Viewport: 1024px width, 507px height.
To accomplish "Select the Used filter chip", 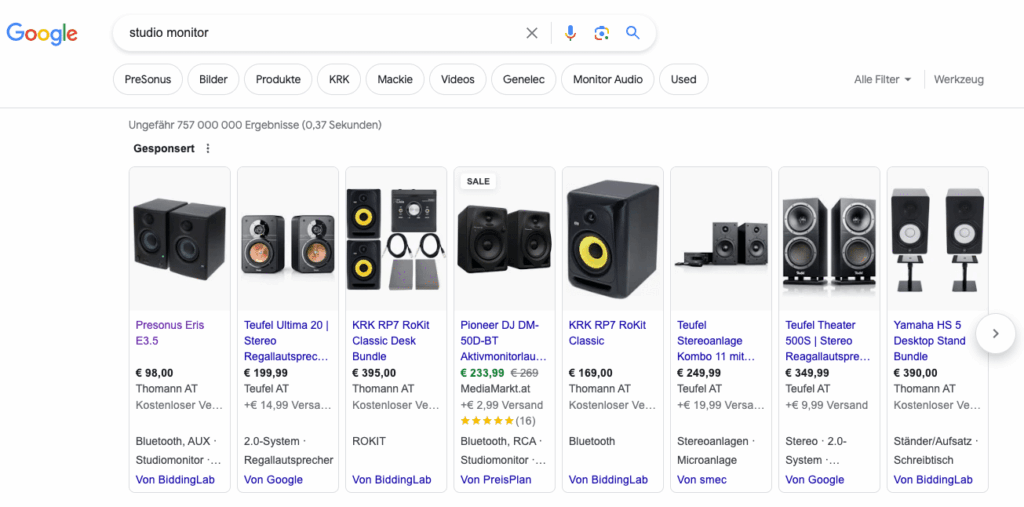I will [684, 80].
